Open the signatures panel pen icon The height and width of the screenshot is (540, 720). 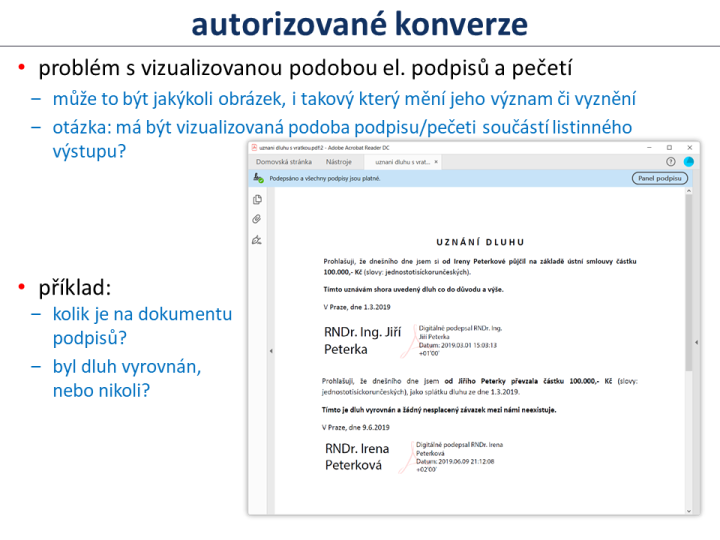pyautogui.click(x=257, y=240)
